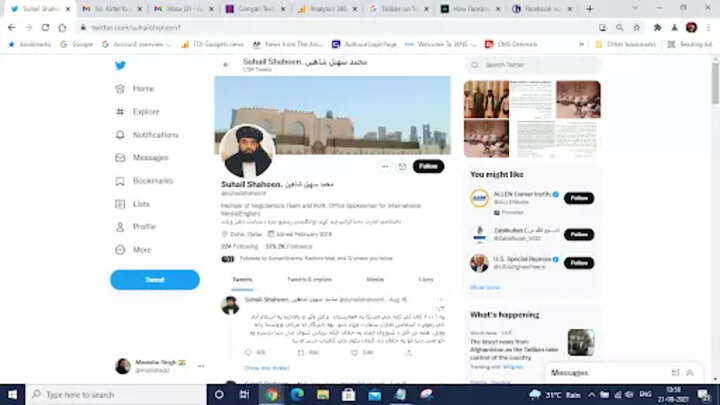This screenshot has height=405, width=720.
Task: Click Show this thread link
Action: pyautogui.click(x=267, y=368)
